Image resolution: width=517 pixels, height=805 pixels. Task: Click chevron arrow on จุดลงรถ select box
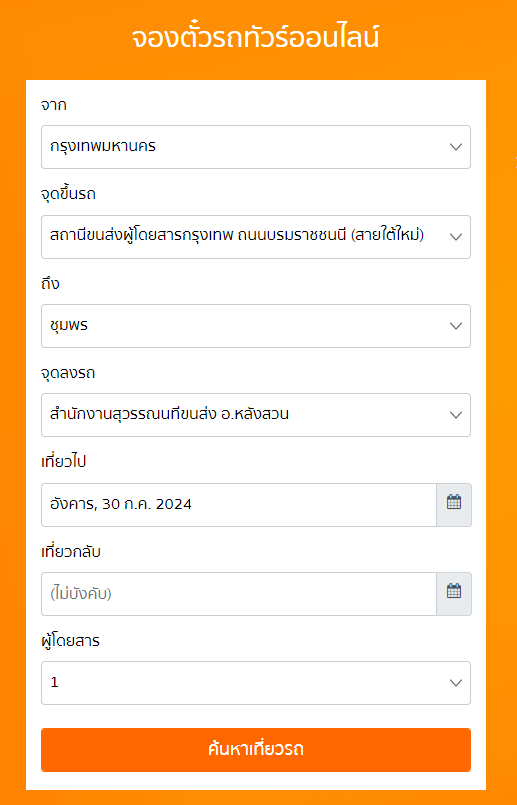tap(455, 415)
